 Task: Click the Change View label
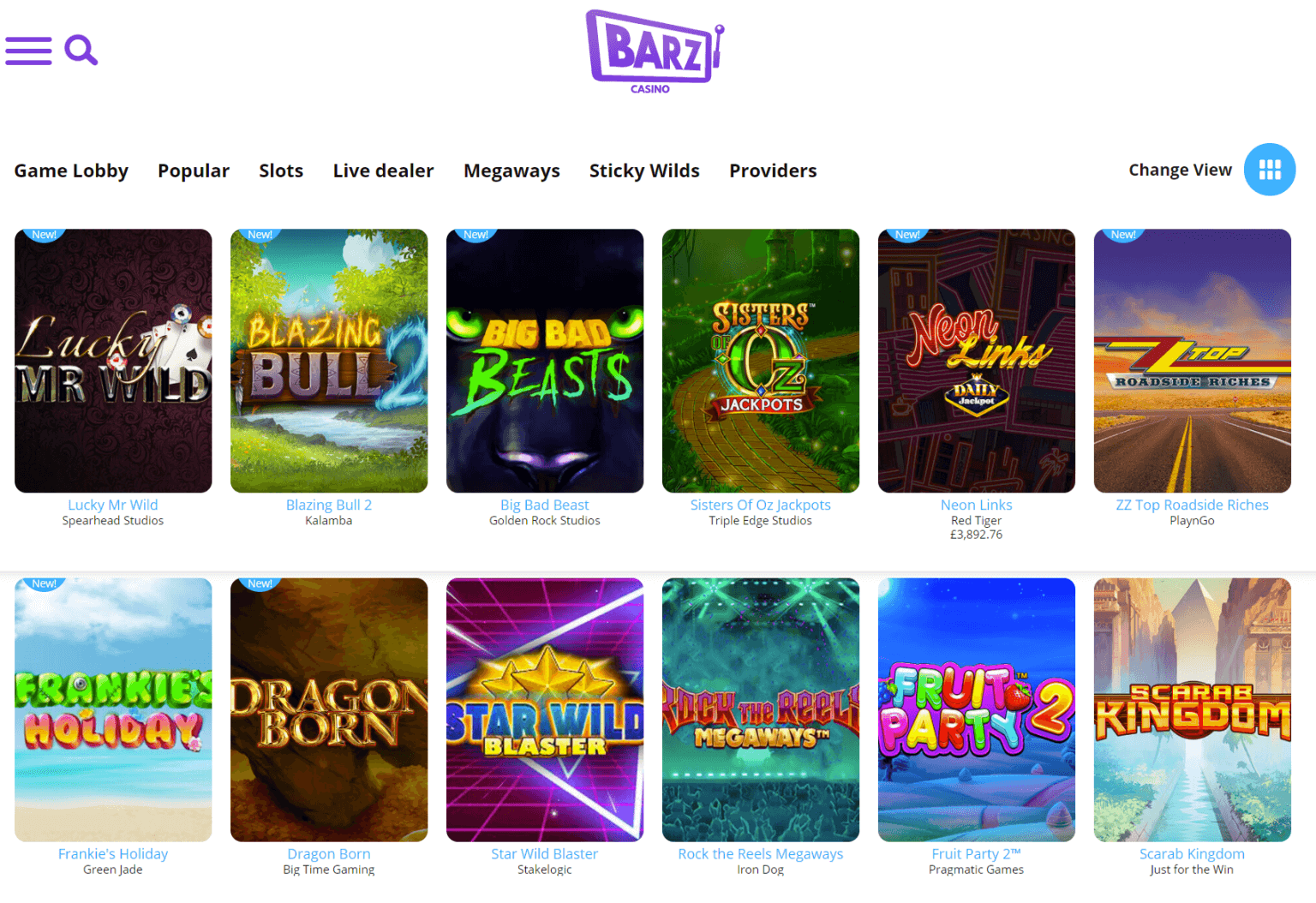1180,170
